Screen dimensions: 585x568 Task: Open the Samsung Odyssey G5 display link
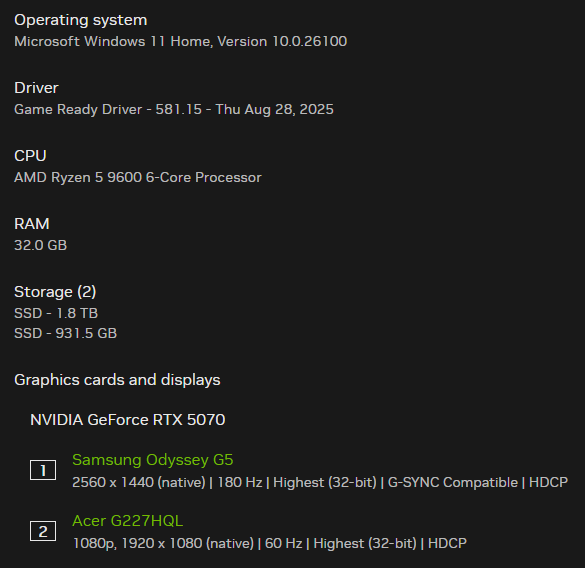153,460
